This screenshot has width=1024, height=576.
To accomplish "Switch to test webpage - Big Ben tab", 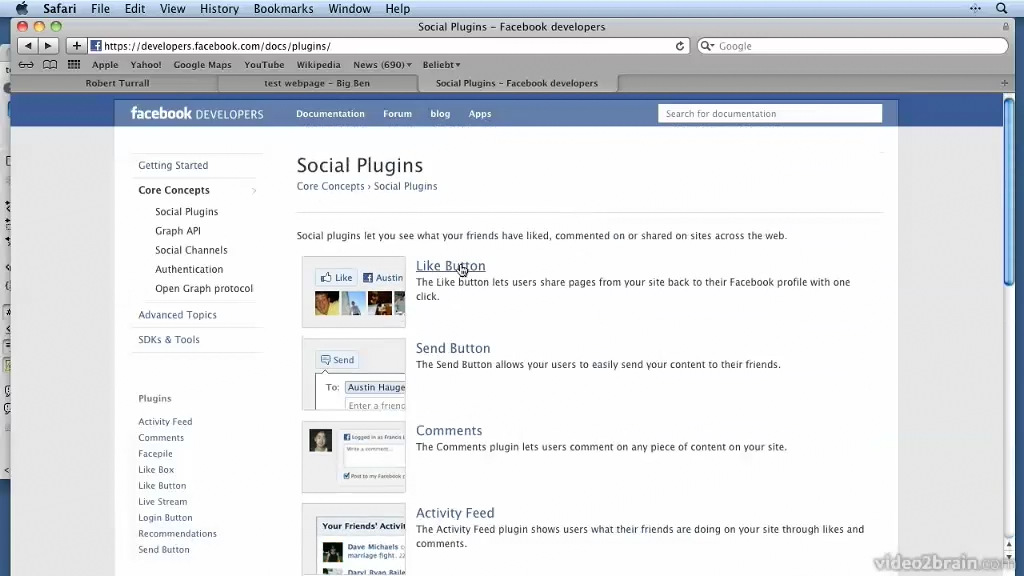I will click(317, 83).
